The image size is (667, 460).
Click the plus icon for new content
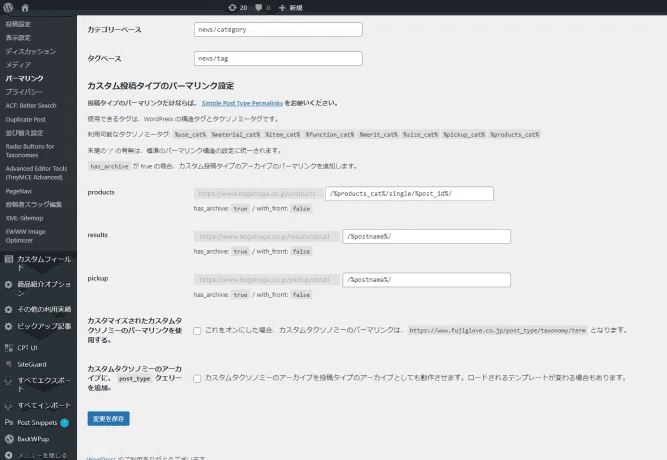click(282, 8)
